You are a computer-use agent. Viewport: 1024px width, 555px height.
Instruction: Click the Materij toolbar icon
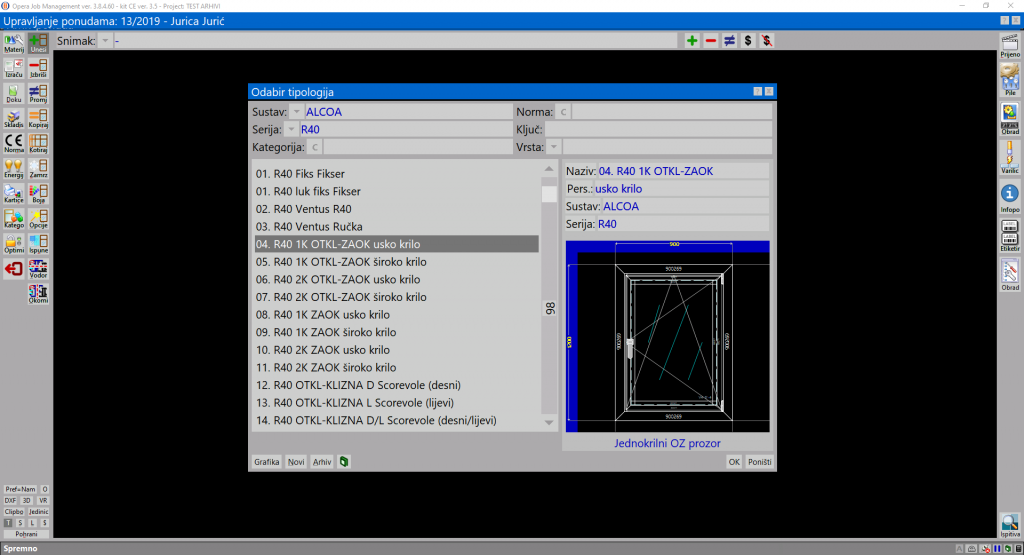coord(14,42)
